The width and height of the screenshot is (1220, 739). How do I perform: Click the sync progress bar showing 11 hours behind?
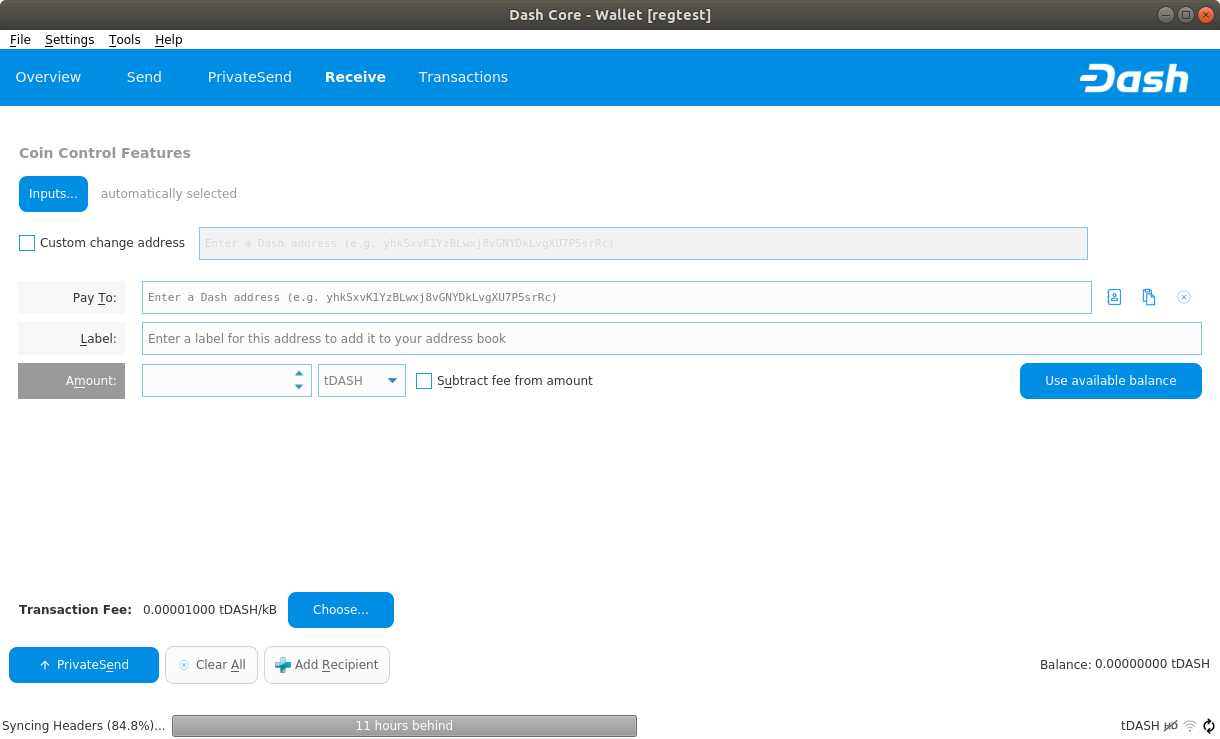(x=404, y=726)
